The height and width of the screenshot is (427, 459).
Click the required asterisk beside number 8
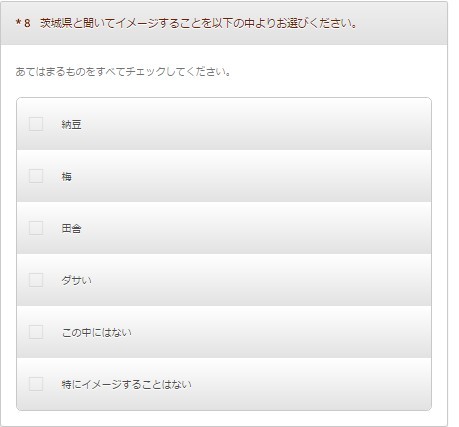click(x=18, y=23)
